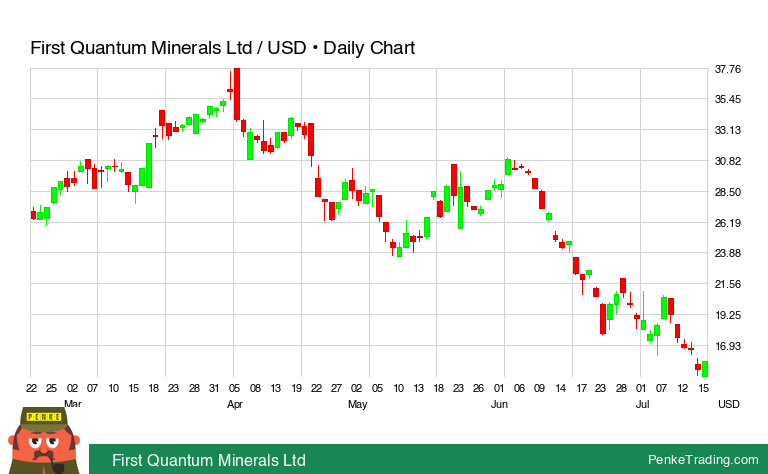Click the tall red candle at the April peak
The image size is (768, 474).
pyautogui.click(x=237, y=94)
